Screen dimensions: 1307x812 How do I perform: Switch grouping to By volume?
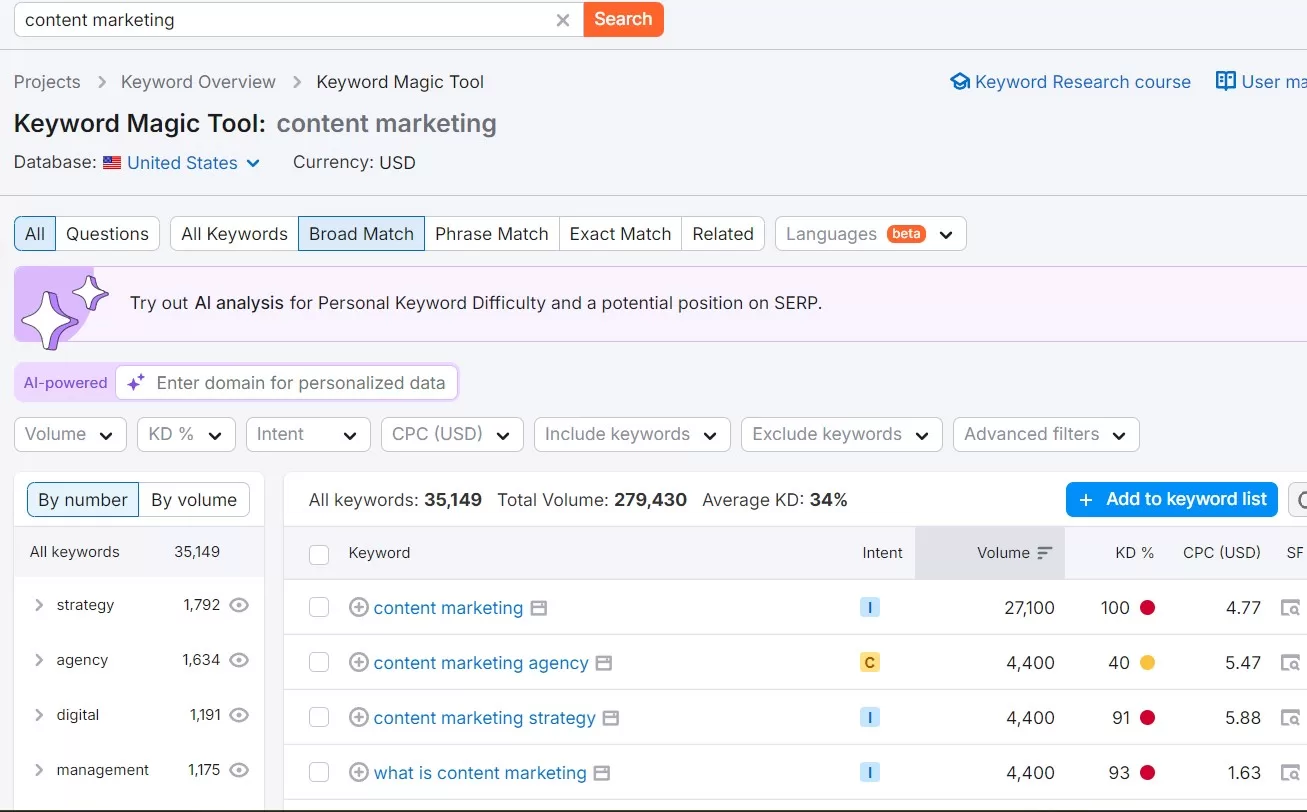click(194, 500)
